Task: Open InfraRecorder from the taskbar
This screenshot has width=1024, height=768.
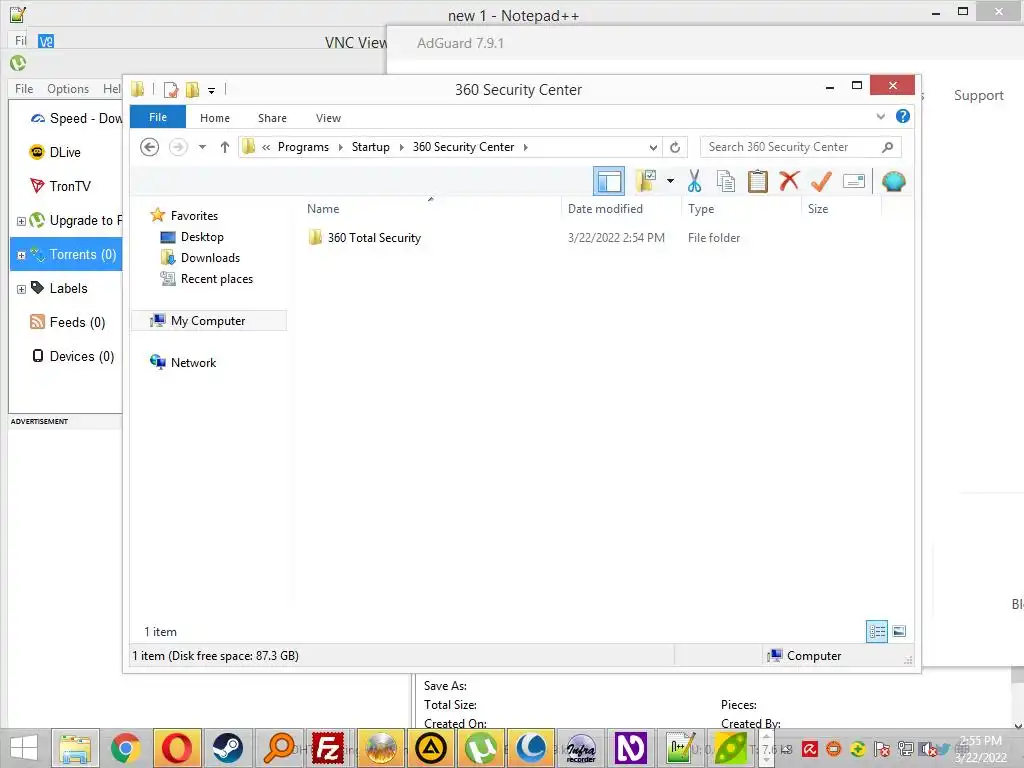Action: click(x=581, y=748)
